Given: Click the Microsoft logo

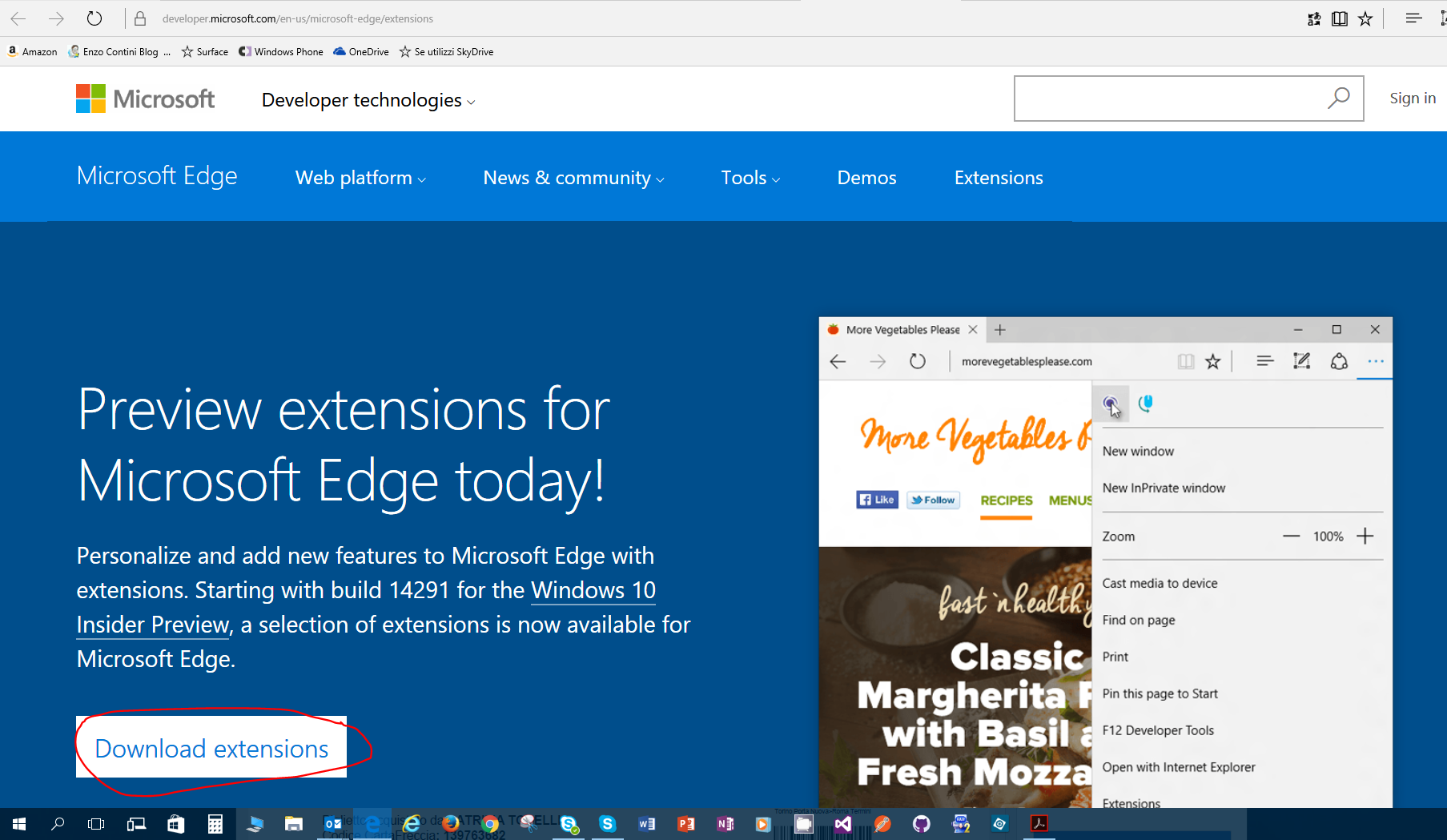Looking at the screenshot, I should pos(145,99).
